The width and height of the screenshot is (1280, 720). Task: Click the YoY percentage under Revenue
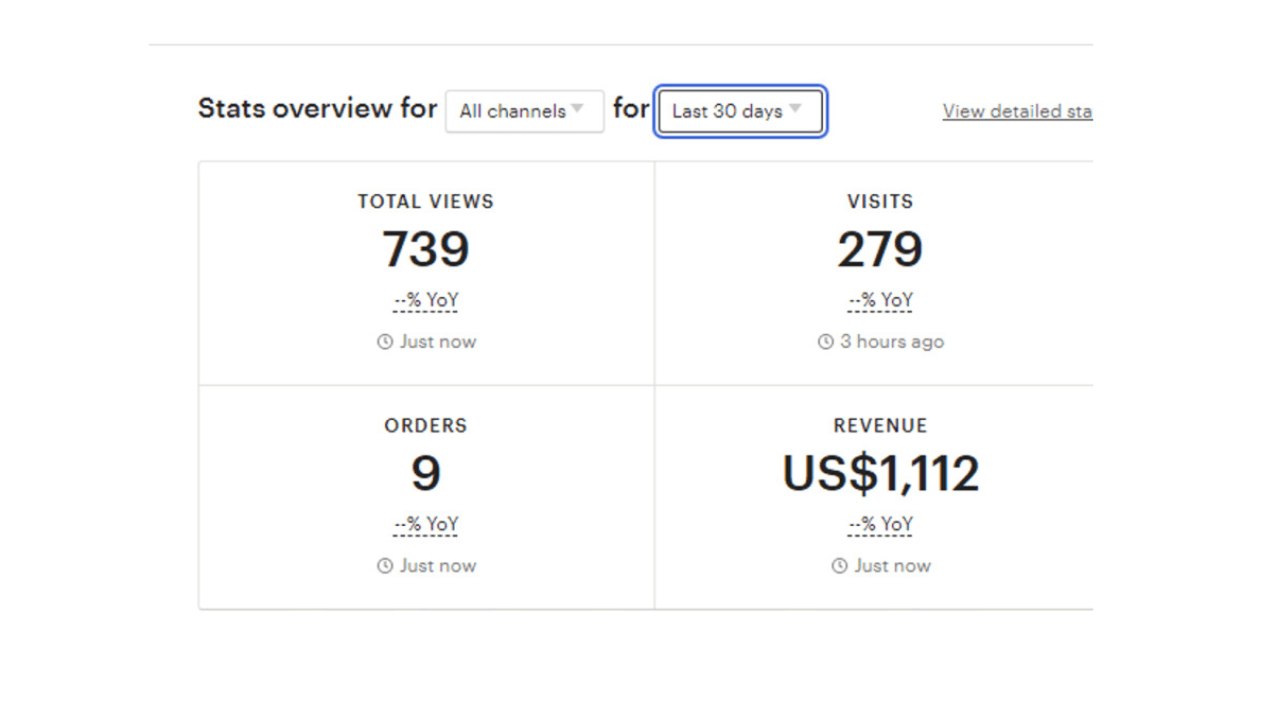tap(880, 525)
